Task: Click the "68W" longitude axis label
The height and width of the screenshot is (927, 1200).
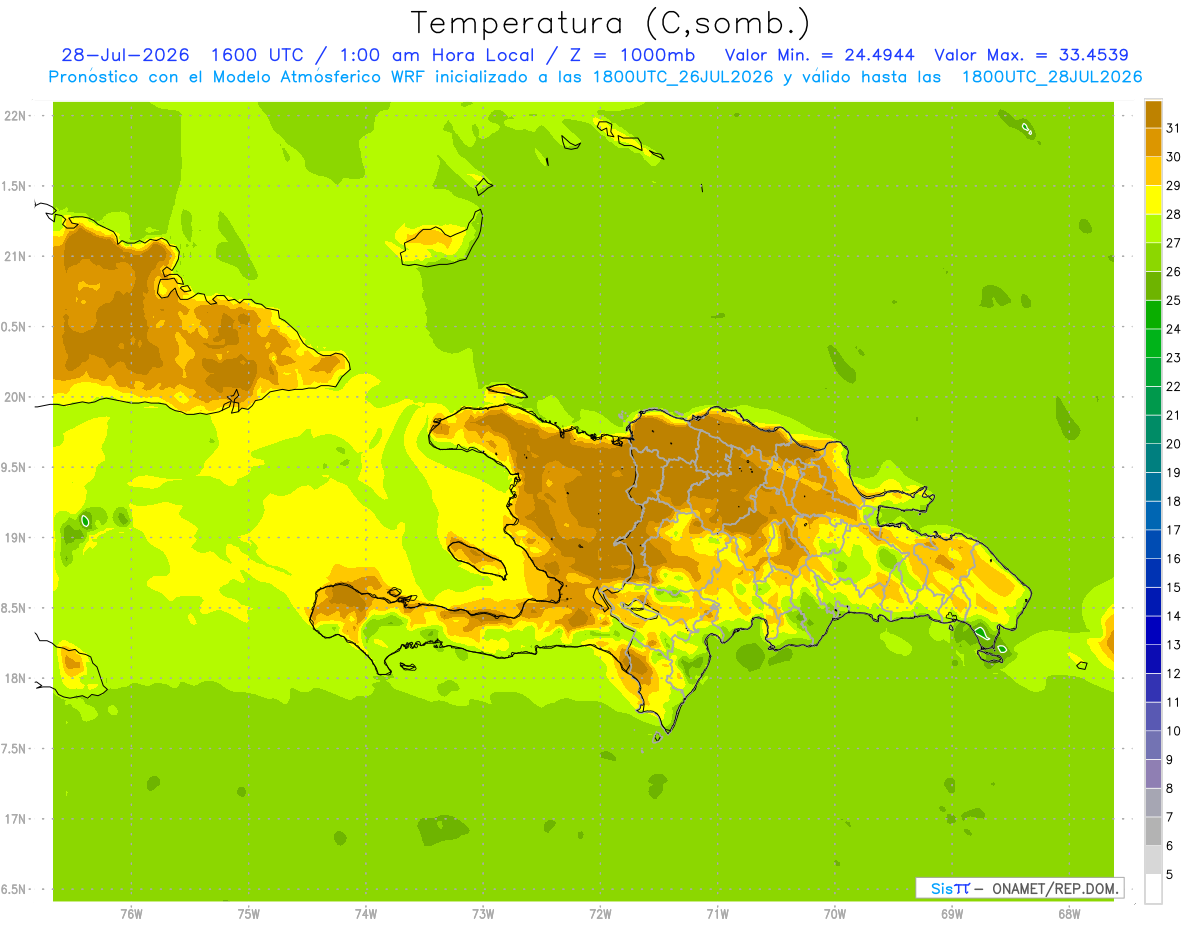Action: [x=1069, y=914]
